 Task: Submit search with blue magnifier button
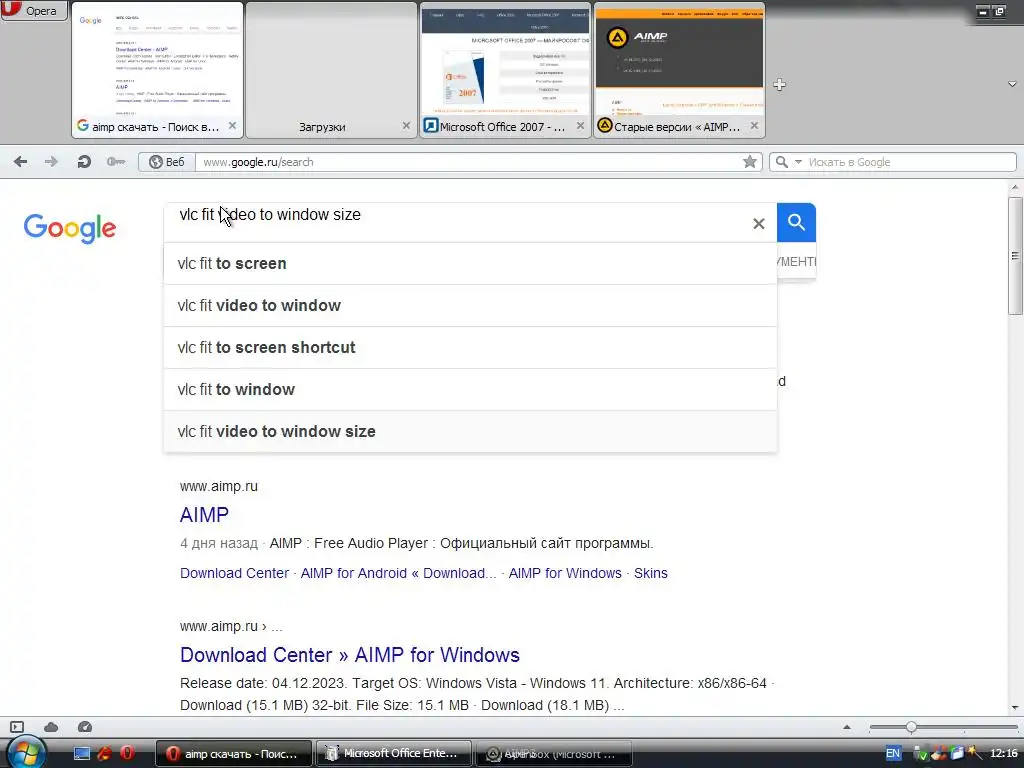(796, 223)
